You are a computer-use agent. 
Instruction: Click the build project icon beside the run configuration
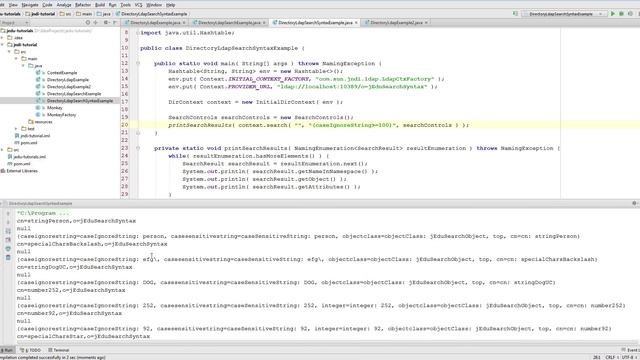tap(515, 14)
